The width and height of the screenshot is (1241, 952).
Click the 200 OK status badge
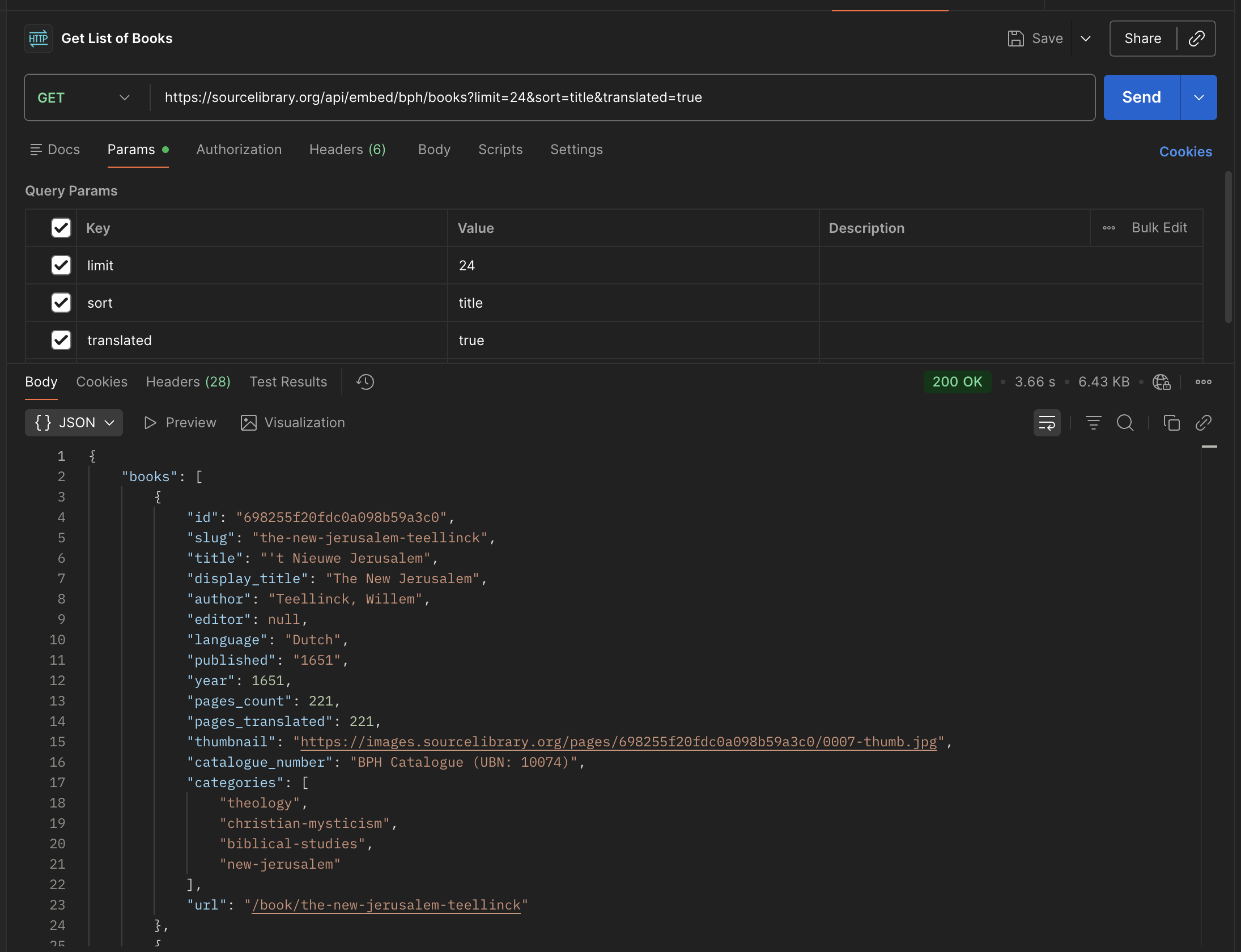957,382
